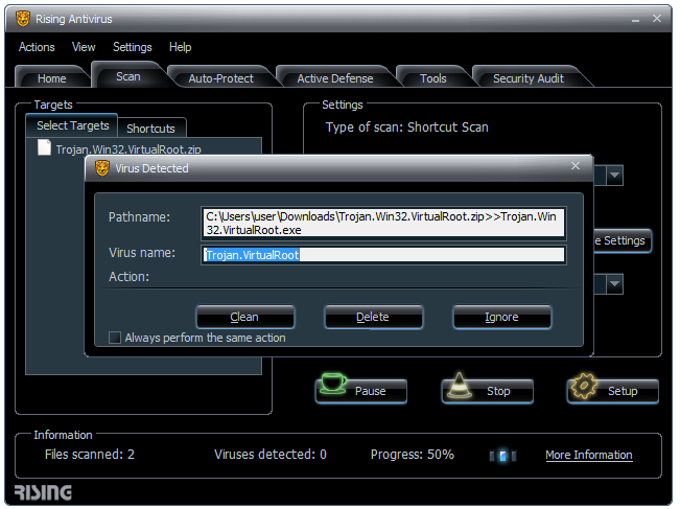Open Setup button

tap(613, 391)
